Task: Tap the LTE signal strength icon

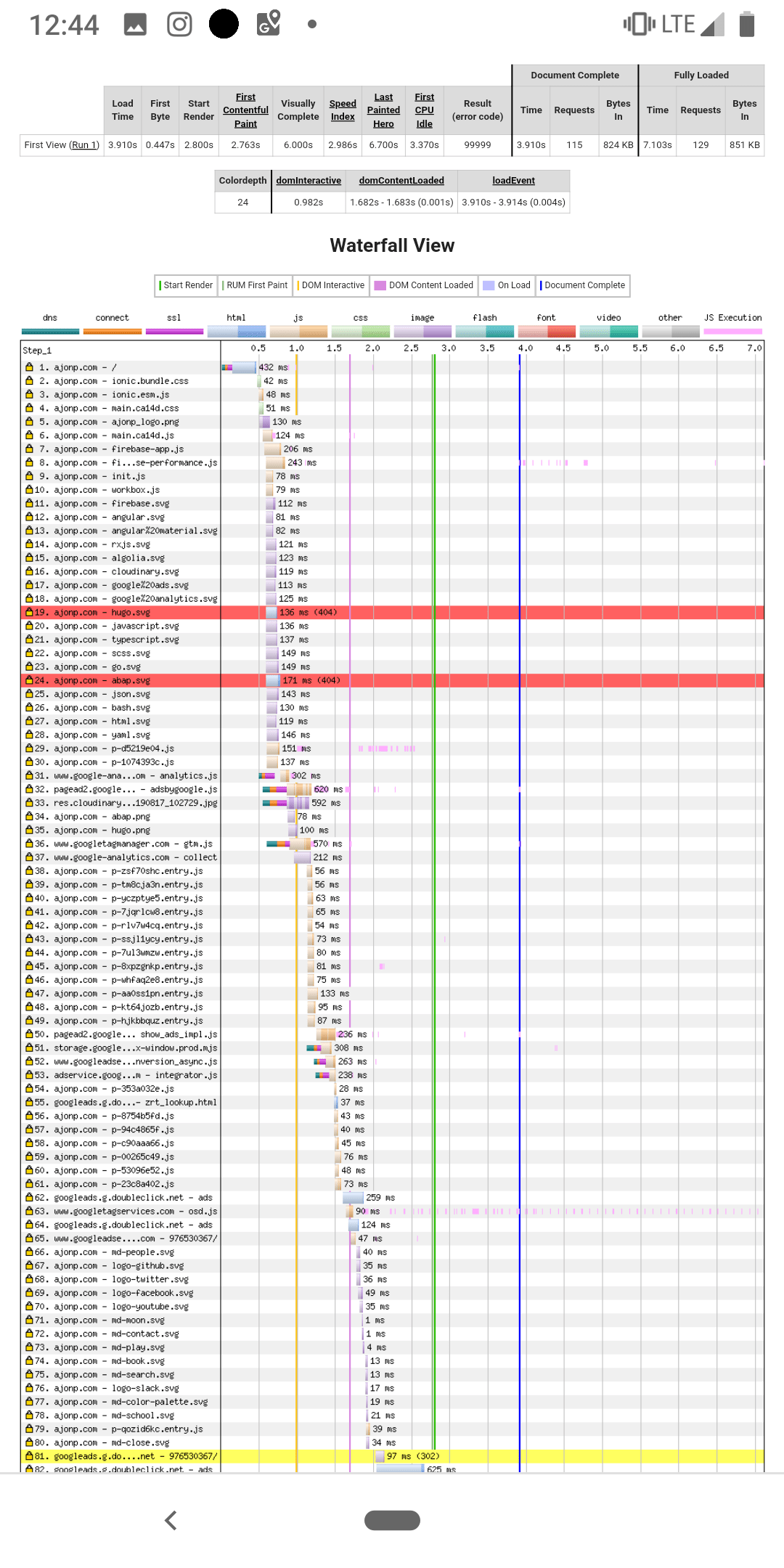Action: coord(713,24)
